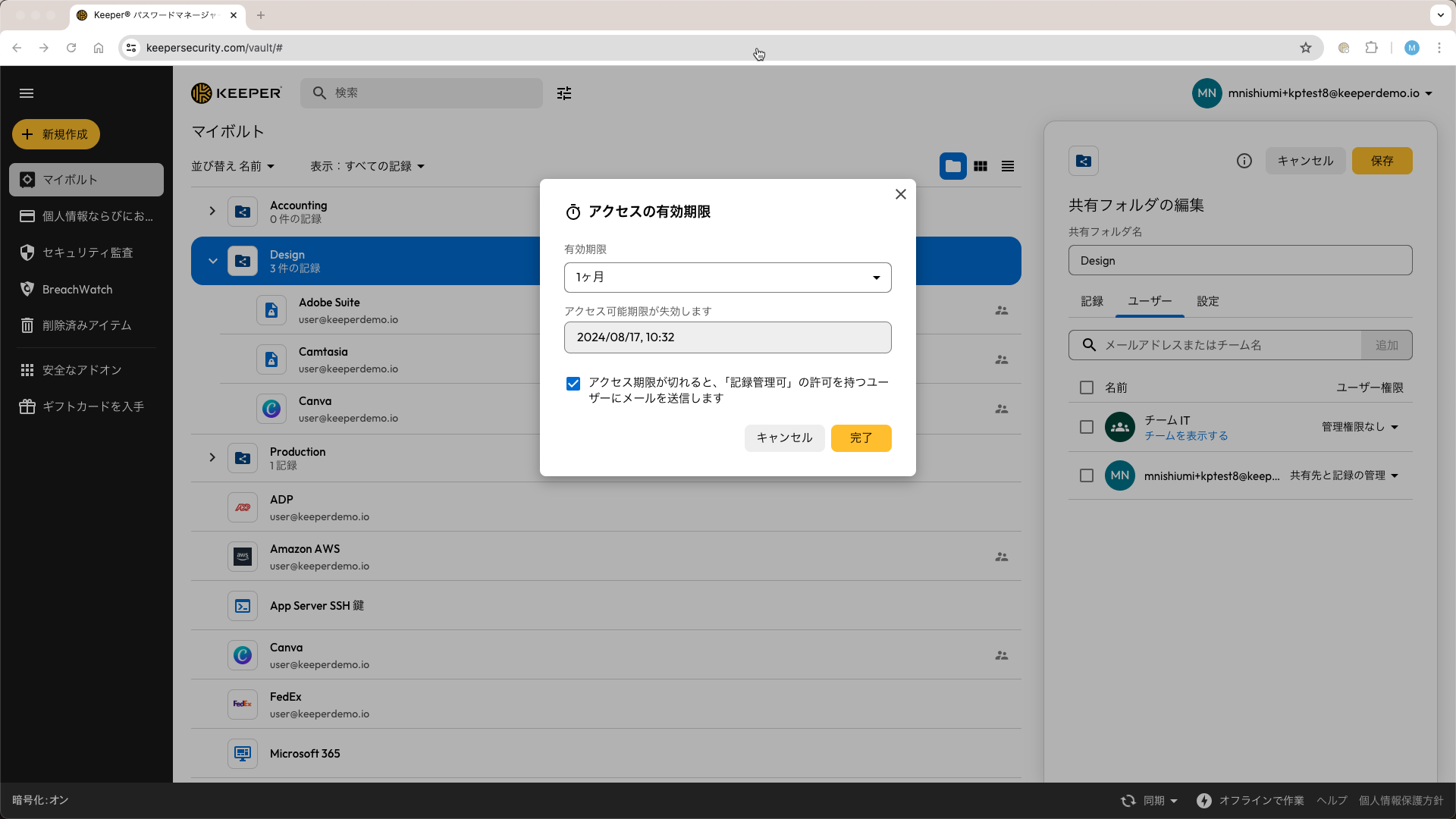Switch to grid view icon
The height and width of the screenshot is (819, 1456).
(x=981, y=166)
